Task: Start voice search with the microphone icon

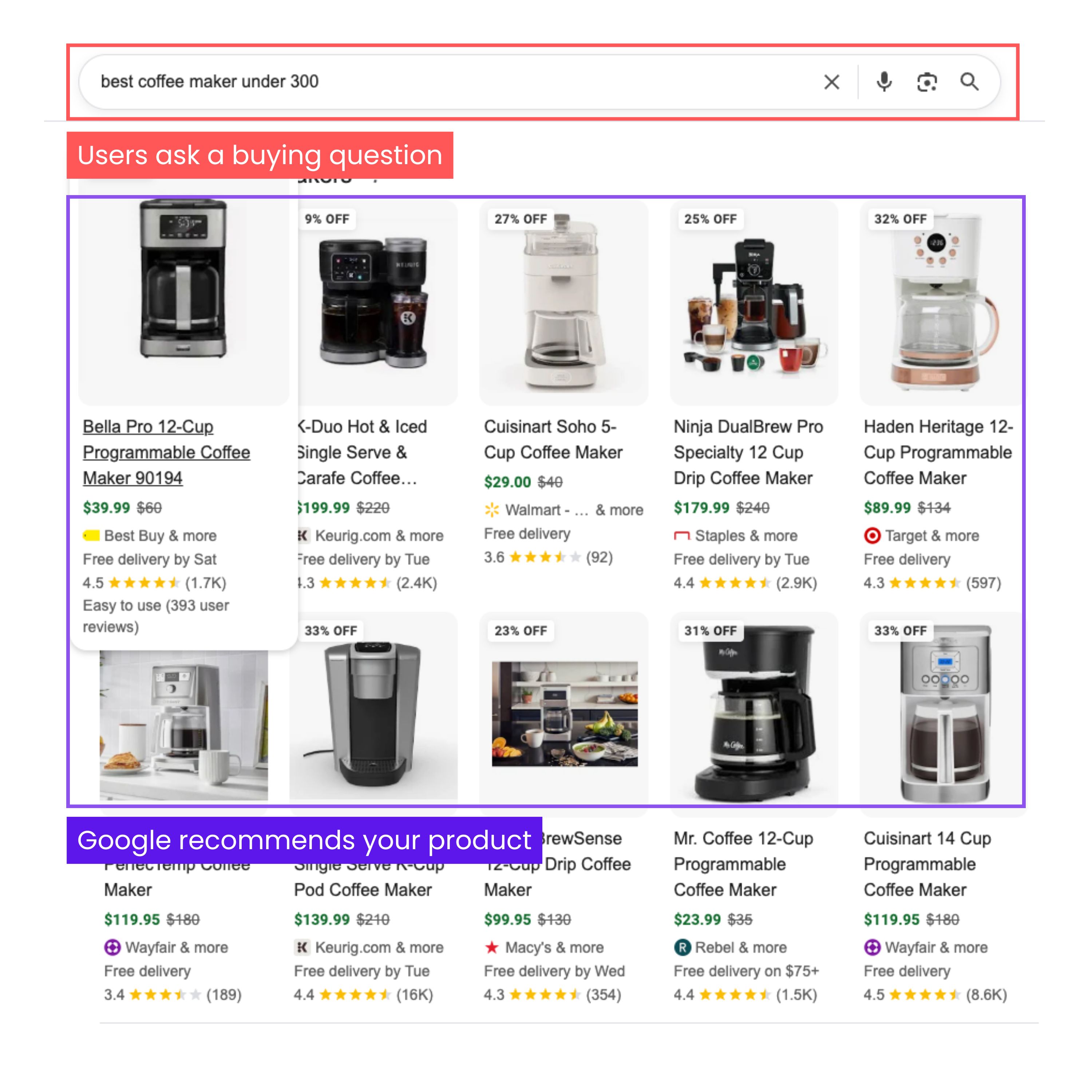Action: pyautogui.click(x=884, y=82)
